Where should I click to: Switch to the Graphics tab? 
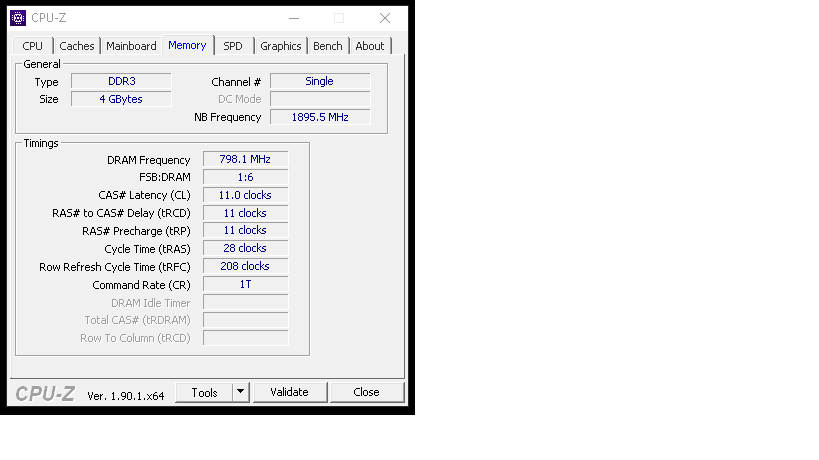point(280,46)
